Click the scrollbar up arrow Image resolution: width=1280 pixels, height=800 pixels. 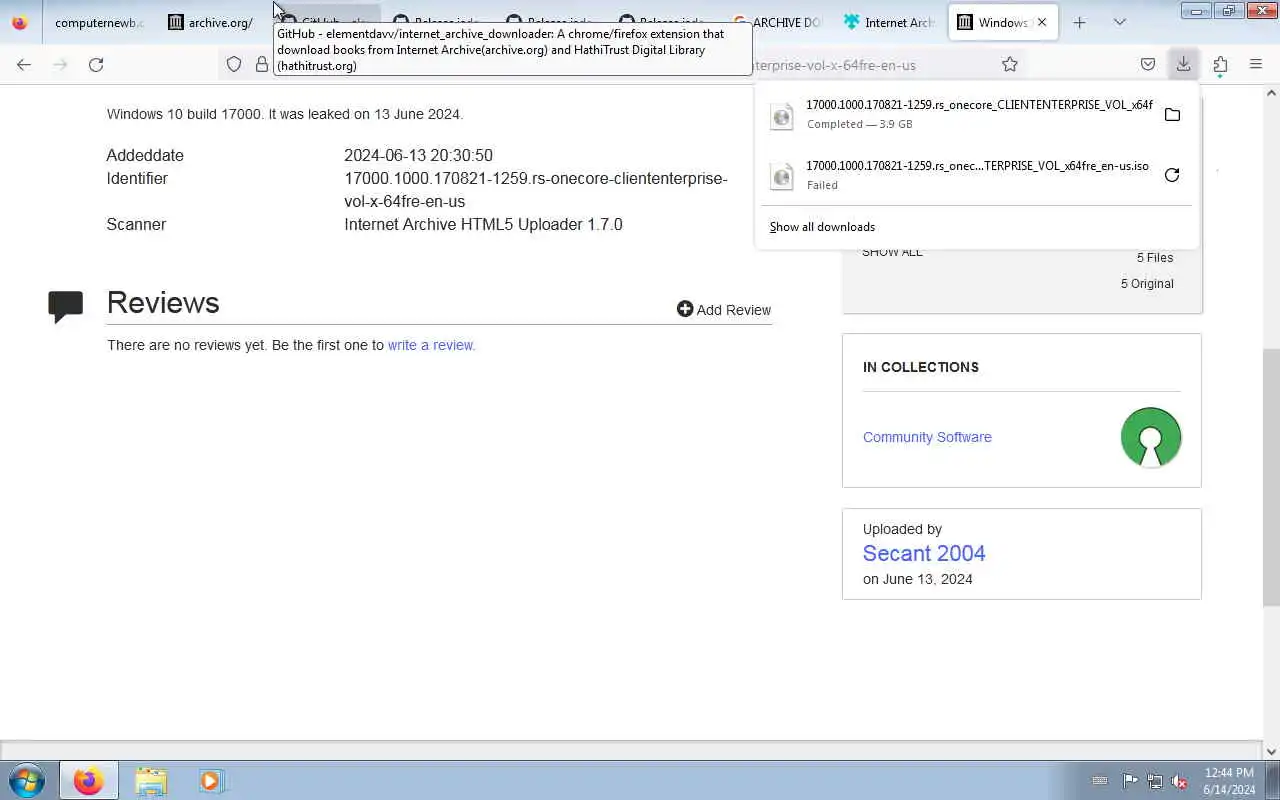click(x=1271, y=93)
